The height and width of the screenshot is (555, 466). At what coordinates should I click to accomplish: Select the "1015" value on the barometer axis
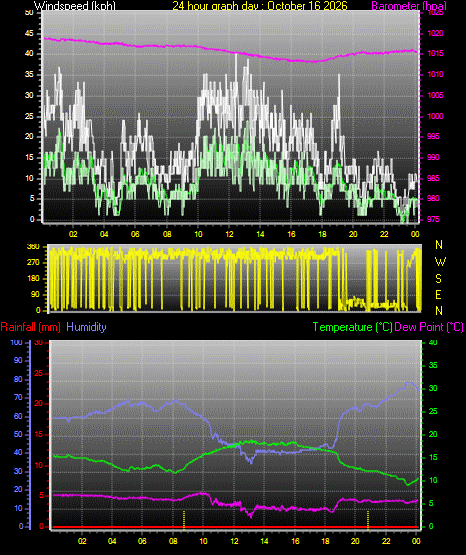tap(436, 53)
